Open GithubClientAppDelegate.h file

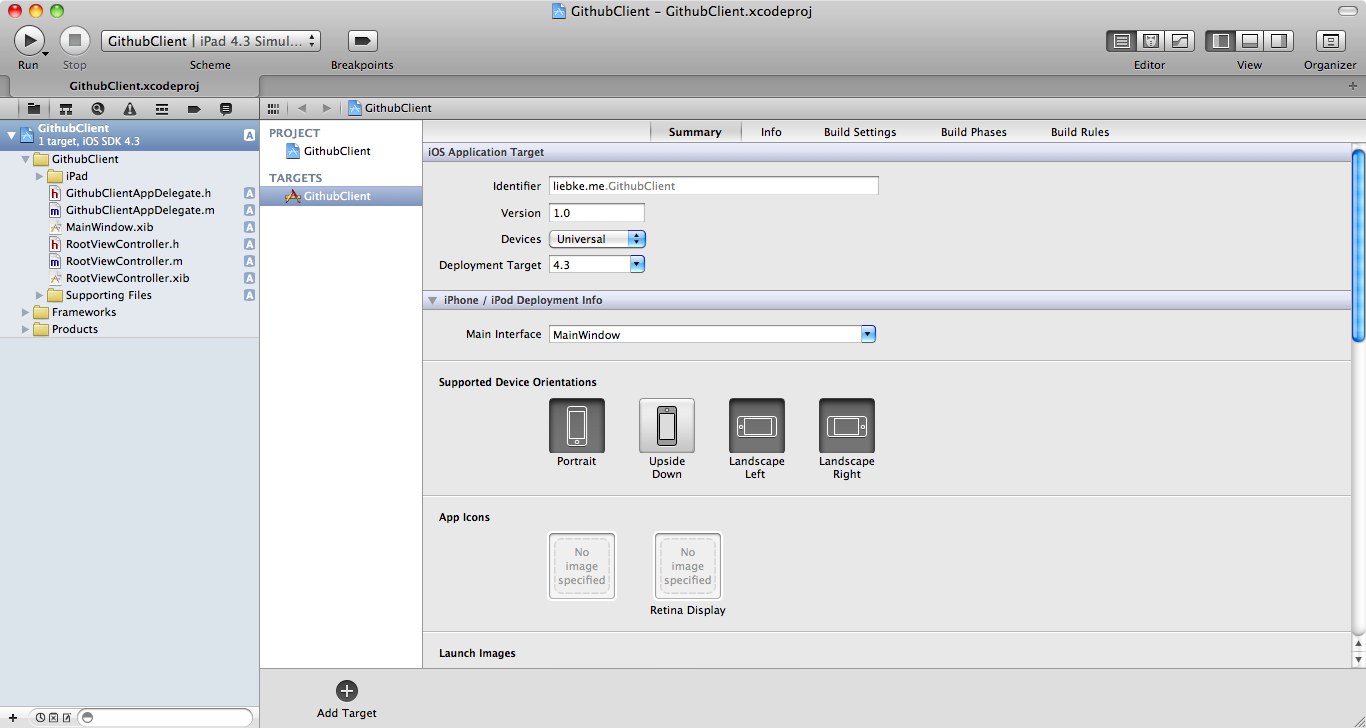(138, 193)
